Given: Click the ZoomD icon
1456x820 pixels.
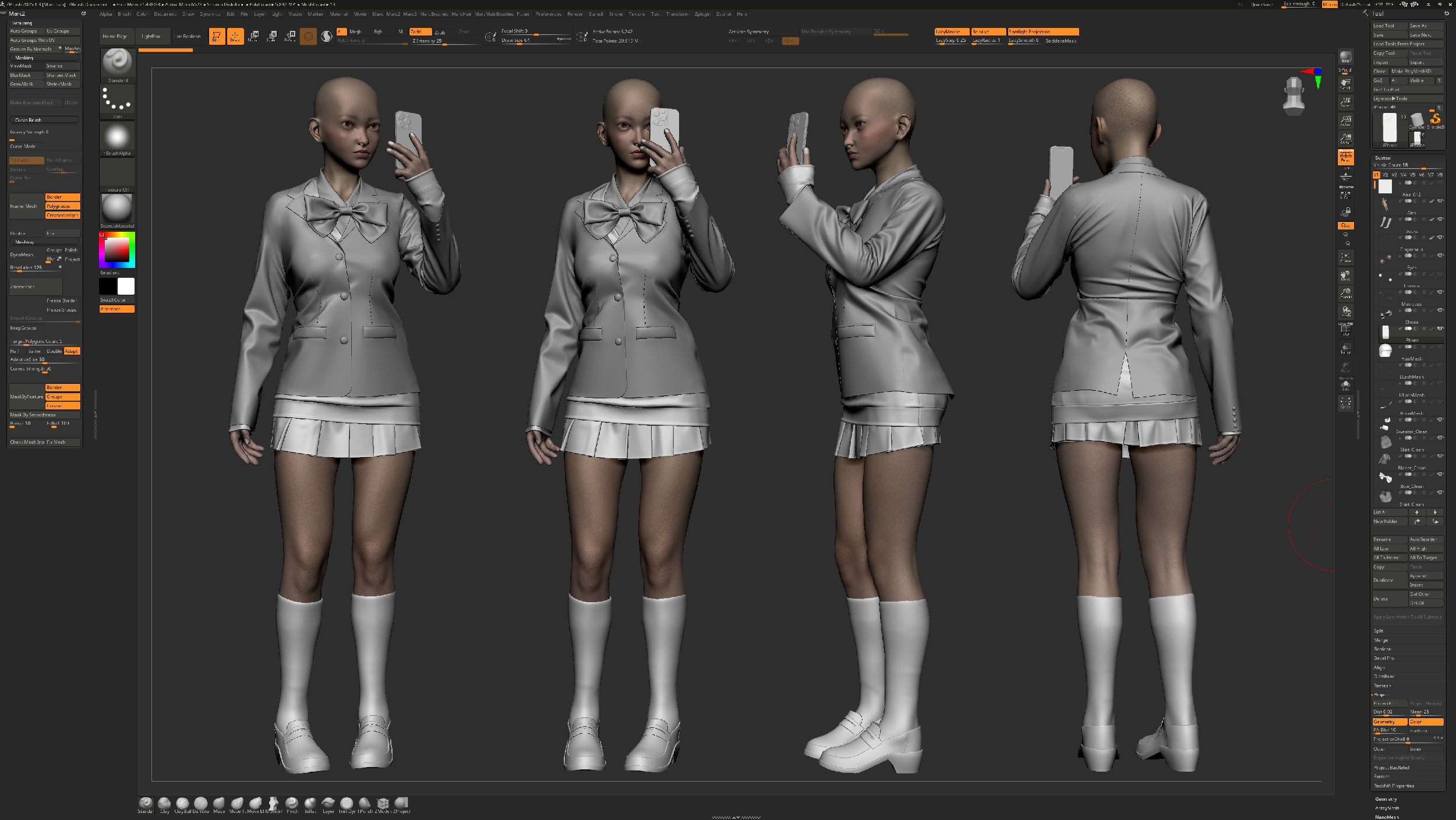Looking at the screenshot, I should tap(1345, 293).
